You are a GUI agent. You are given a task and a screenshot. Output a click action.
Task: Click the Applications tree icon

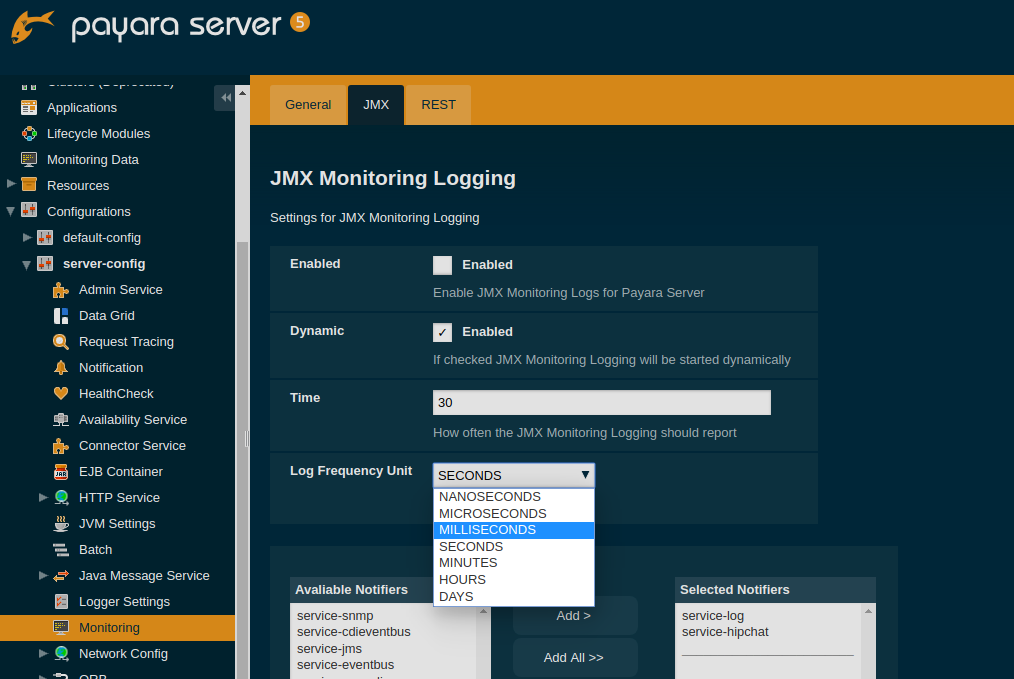[x=29, y=107]
